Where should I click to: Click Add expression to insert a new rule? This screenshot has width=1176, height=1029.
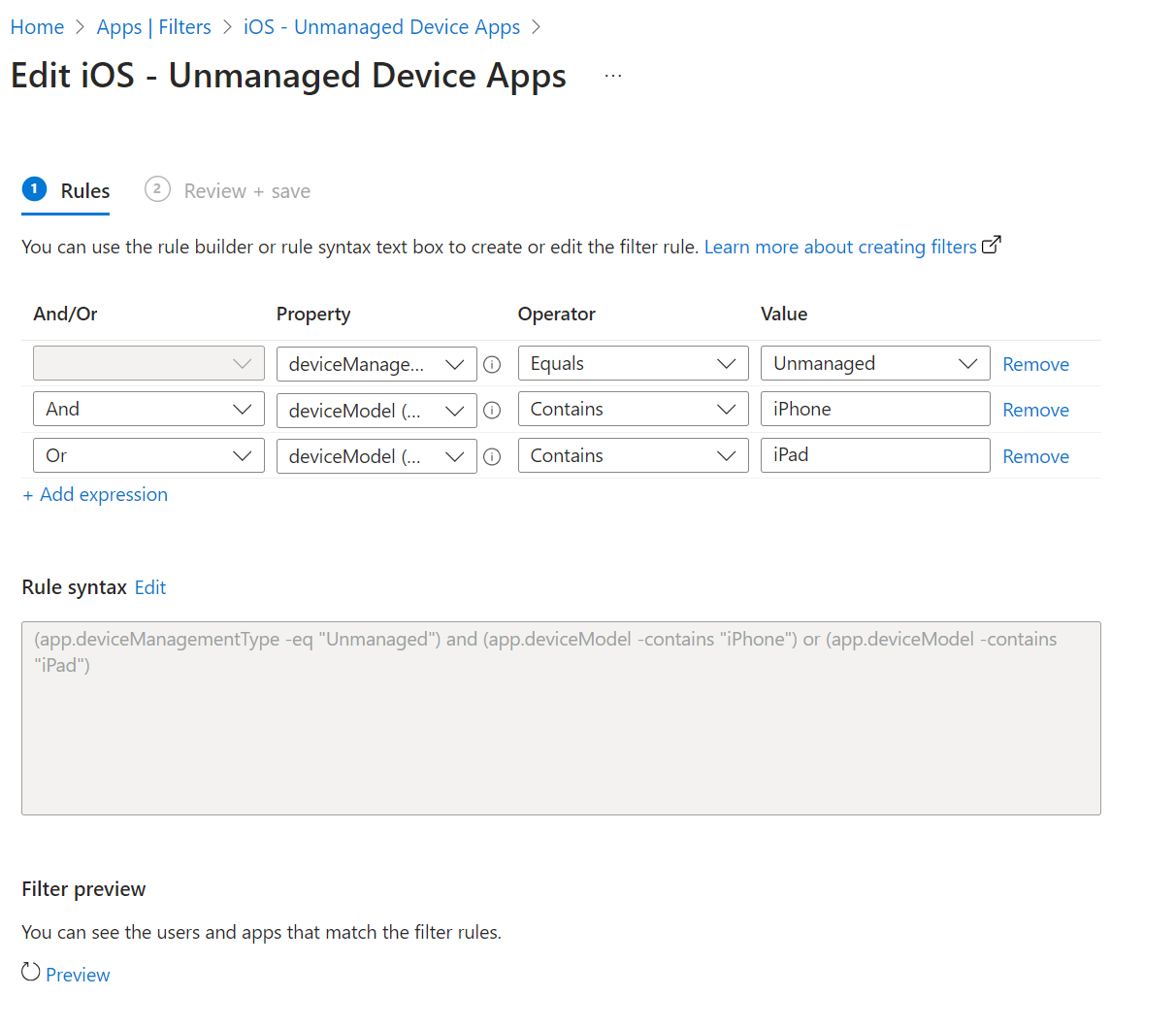[x=95, y=494]
